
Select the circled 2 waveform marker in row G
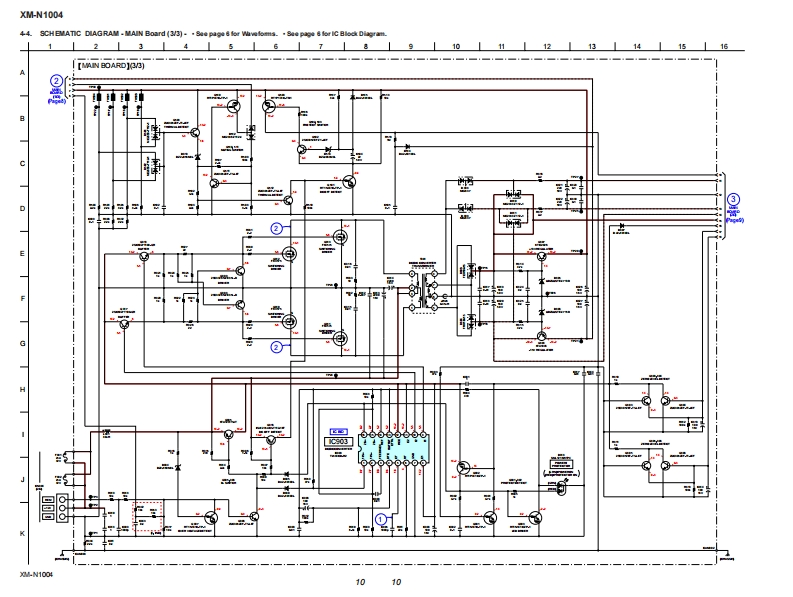(276, 347)
